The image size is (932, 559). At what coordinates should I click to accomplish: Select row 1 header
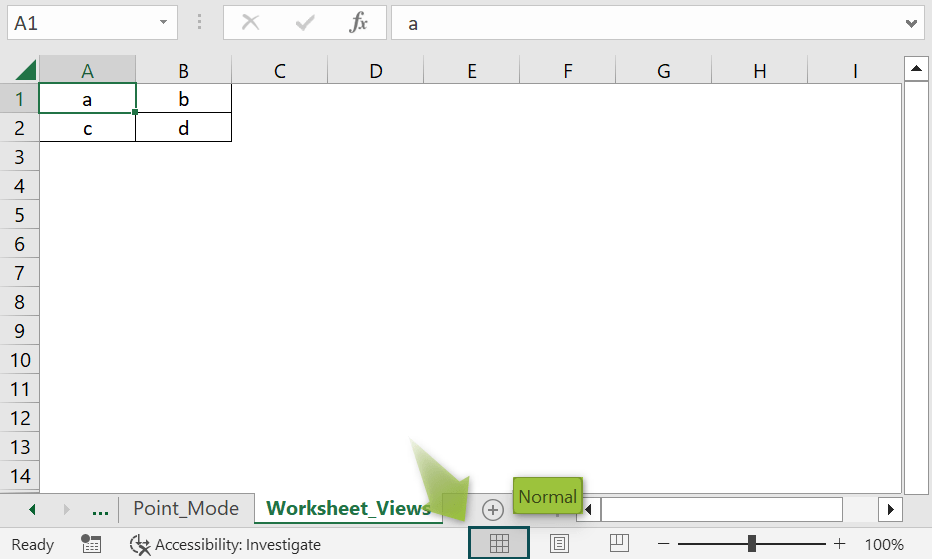(20, 99)
